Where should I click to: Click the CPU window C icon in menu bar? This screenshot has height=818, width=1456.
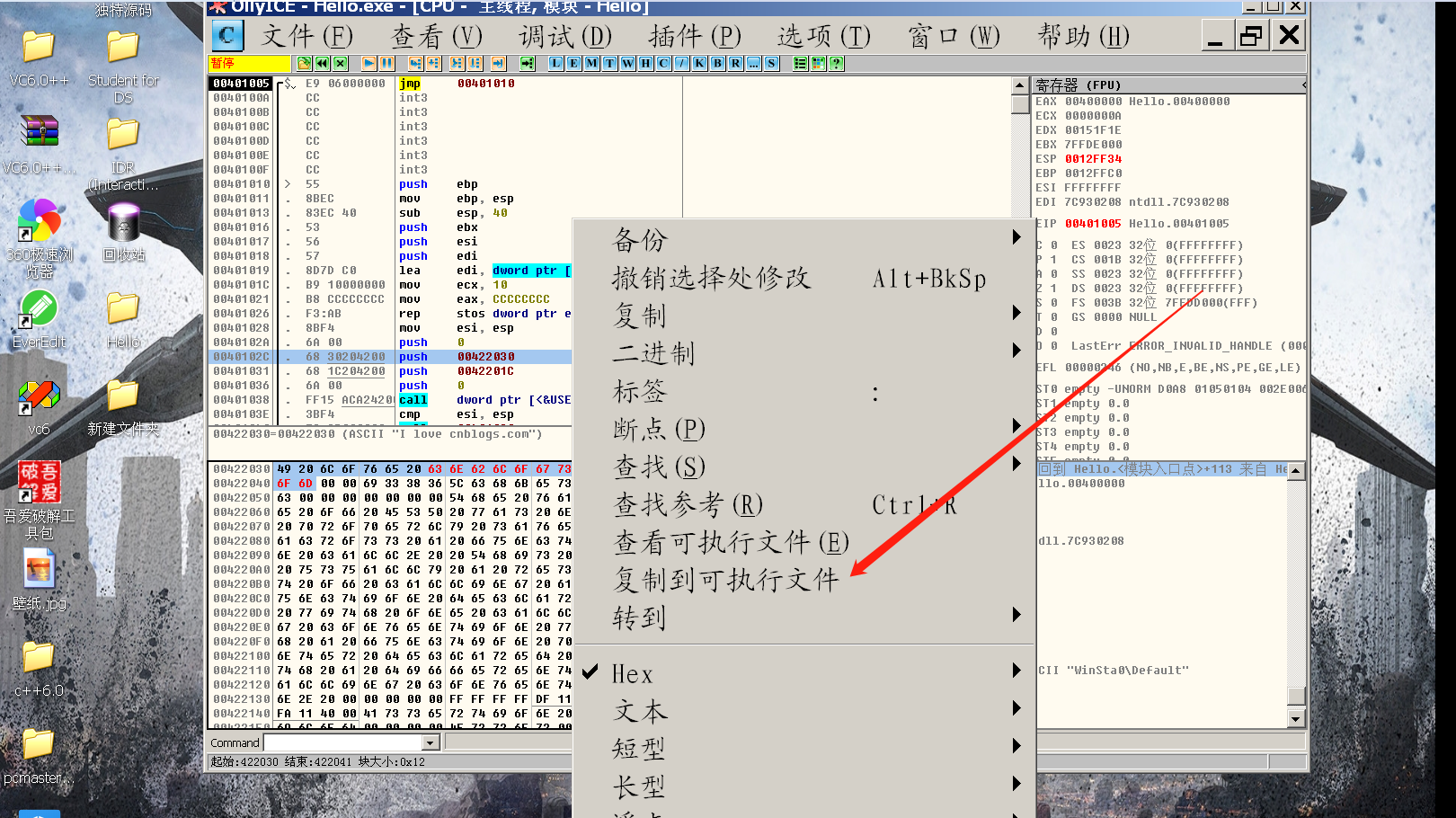(227, 36)
